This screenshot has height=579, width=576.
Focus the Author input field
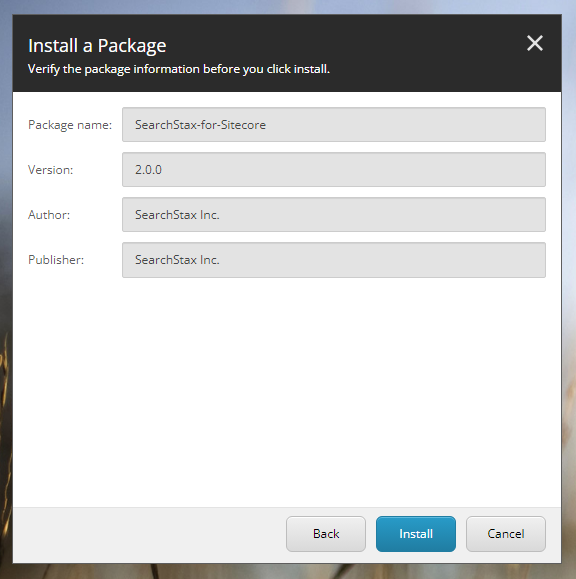(x=334, y=215)
